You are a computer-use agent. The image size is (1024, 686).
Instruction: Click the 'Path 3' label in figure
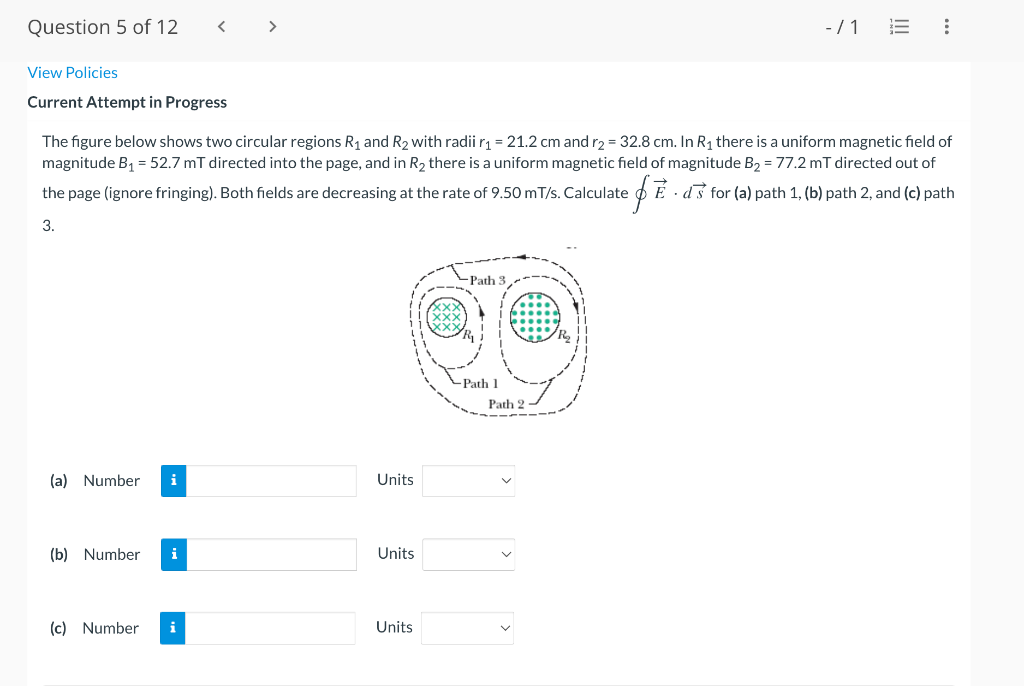[x=487, y=280]
